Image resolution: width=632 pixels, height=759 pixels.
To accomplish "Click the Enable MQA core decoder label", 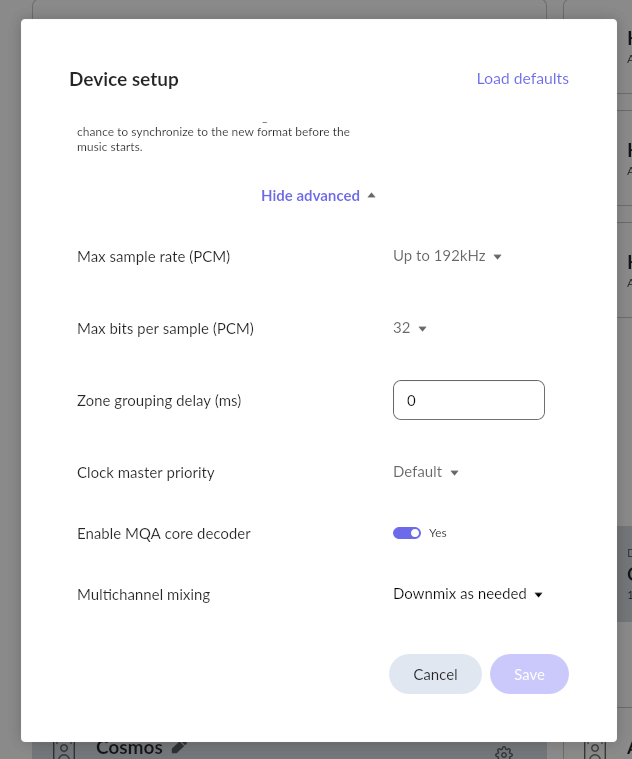I will [x=164, y=533].
